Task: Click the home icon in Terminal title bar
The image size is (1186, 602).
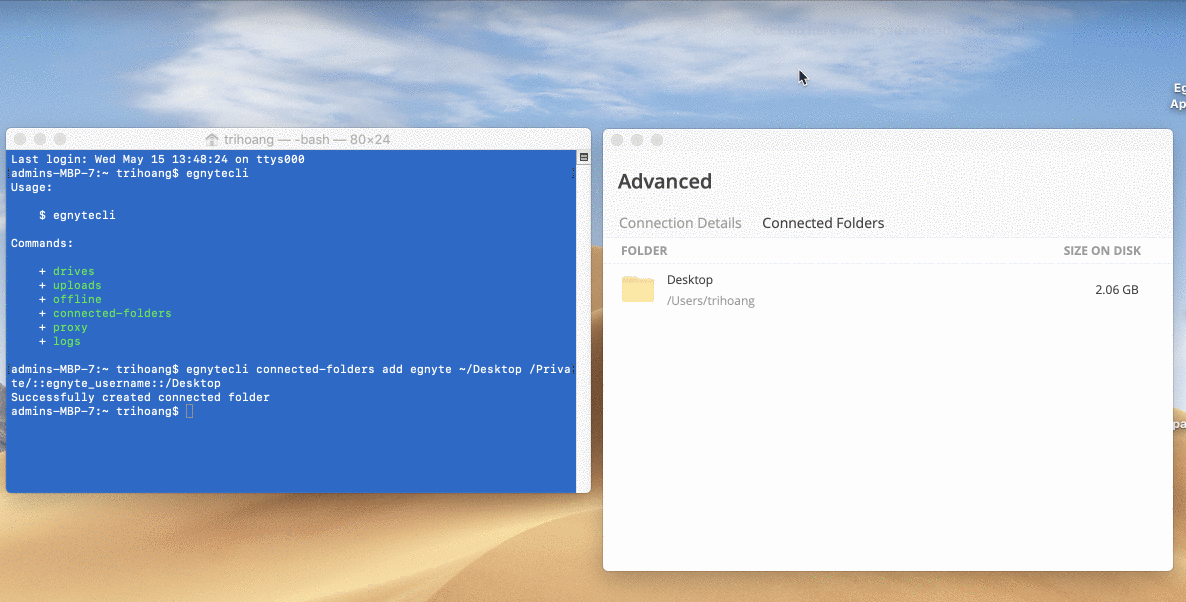Action: point(212,140)
